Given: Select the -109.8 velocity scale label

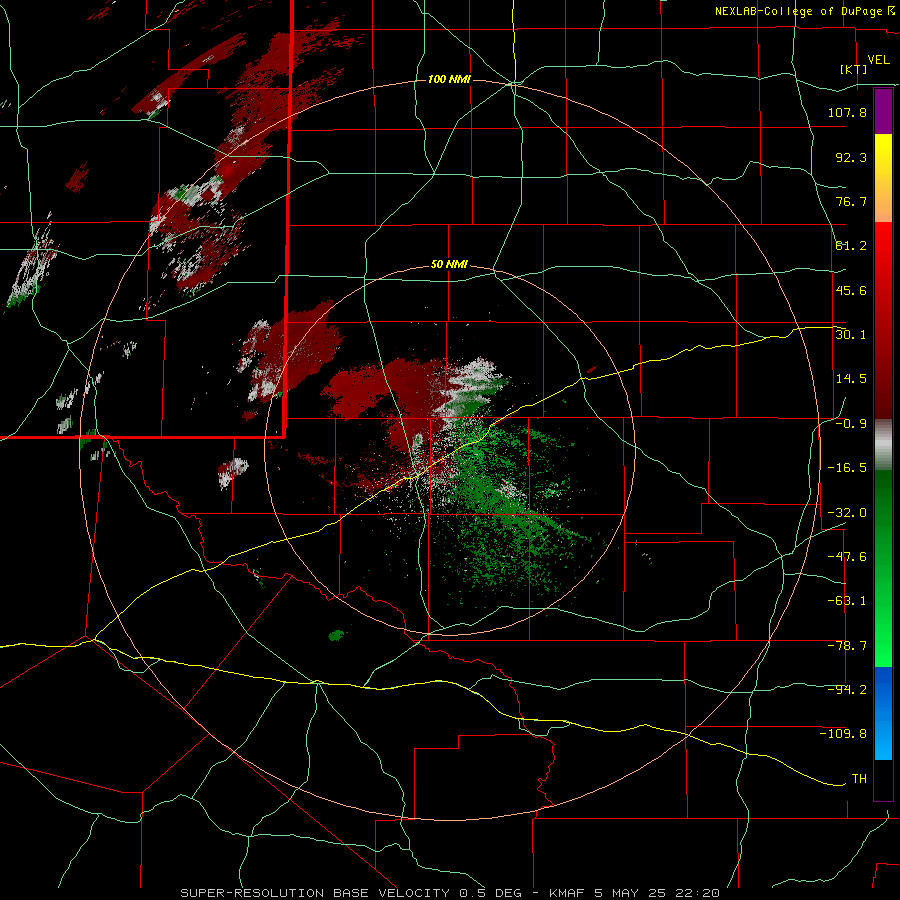Looking at the screenshot, I should [843, 734].
